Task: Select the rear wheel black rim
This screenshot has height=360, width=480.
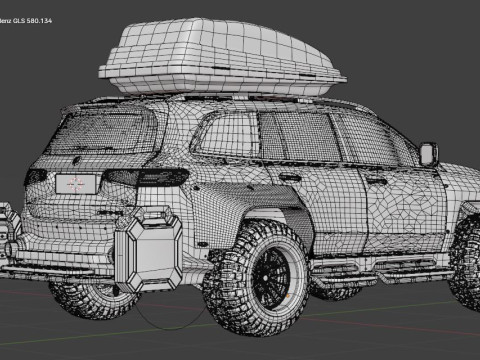Action: pyautogui.click(x=271, y=279)
